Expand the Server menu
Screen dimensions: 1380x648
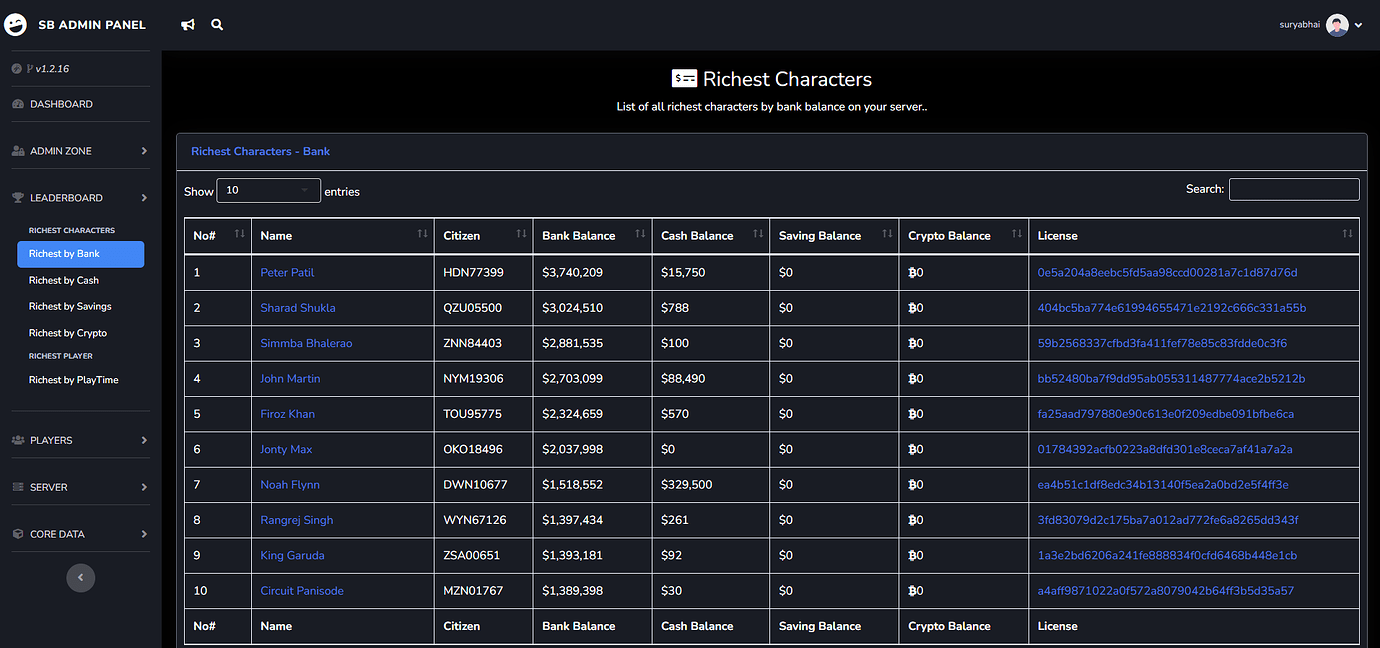point(80,487)
